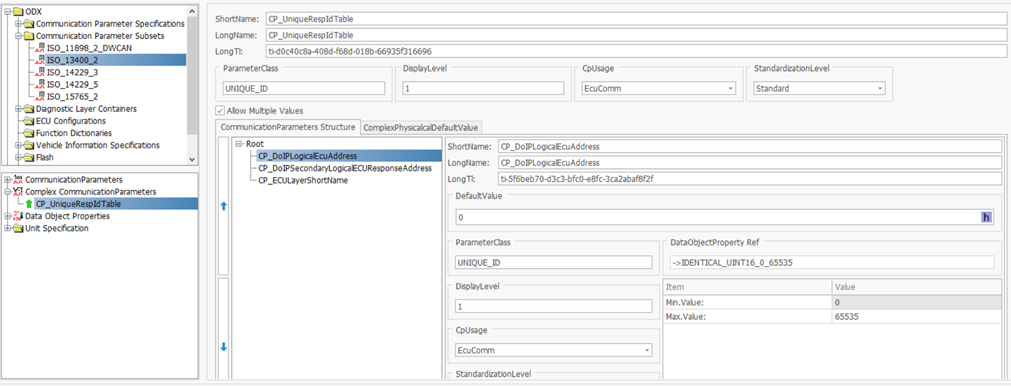
Task: Click the Communication Parameter Subsets folder icon
Action: click(x=28, y=36)
